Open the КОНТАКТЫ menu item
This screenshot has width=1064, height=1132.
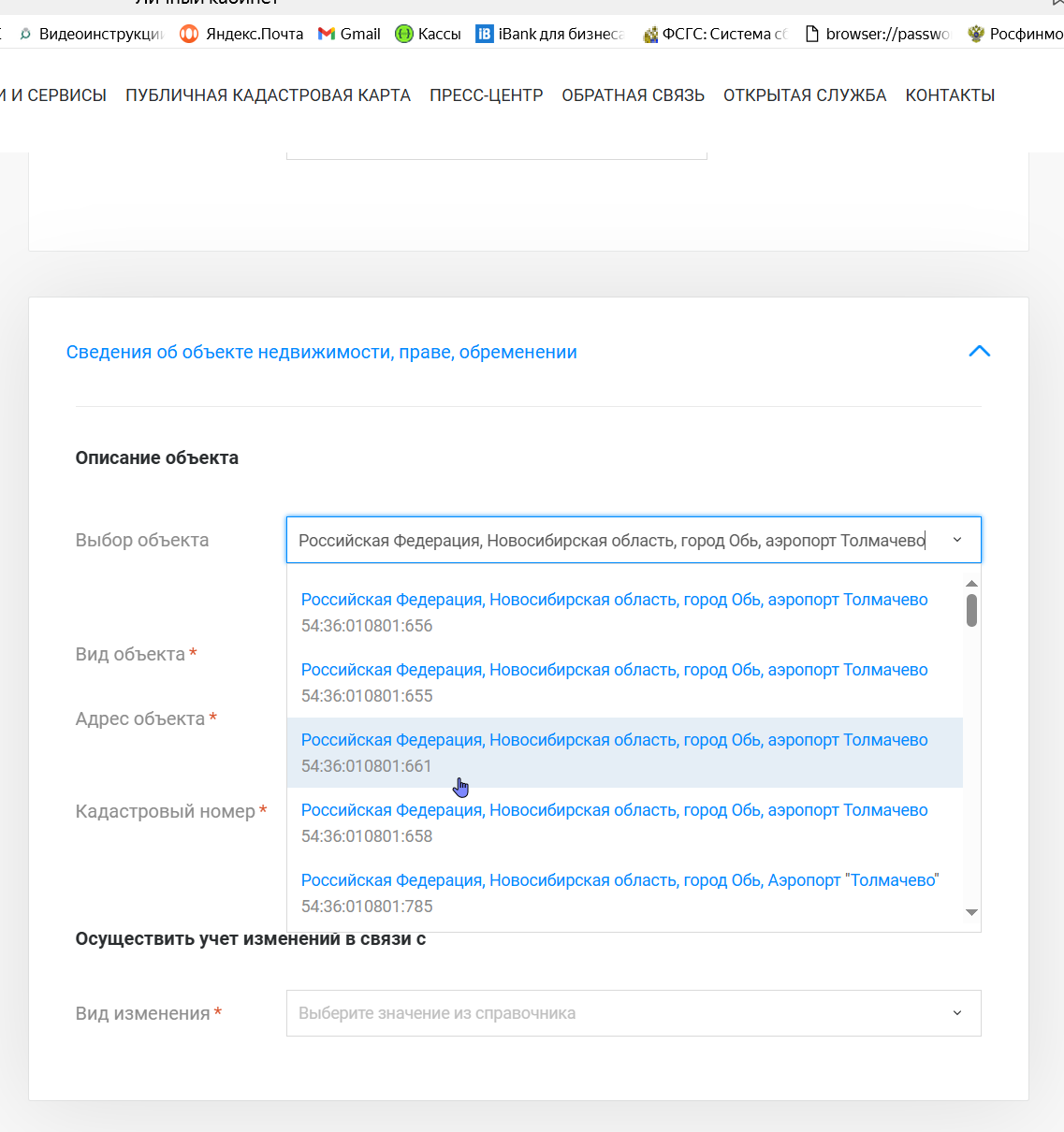tap(950, 95)
